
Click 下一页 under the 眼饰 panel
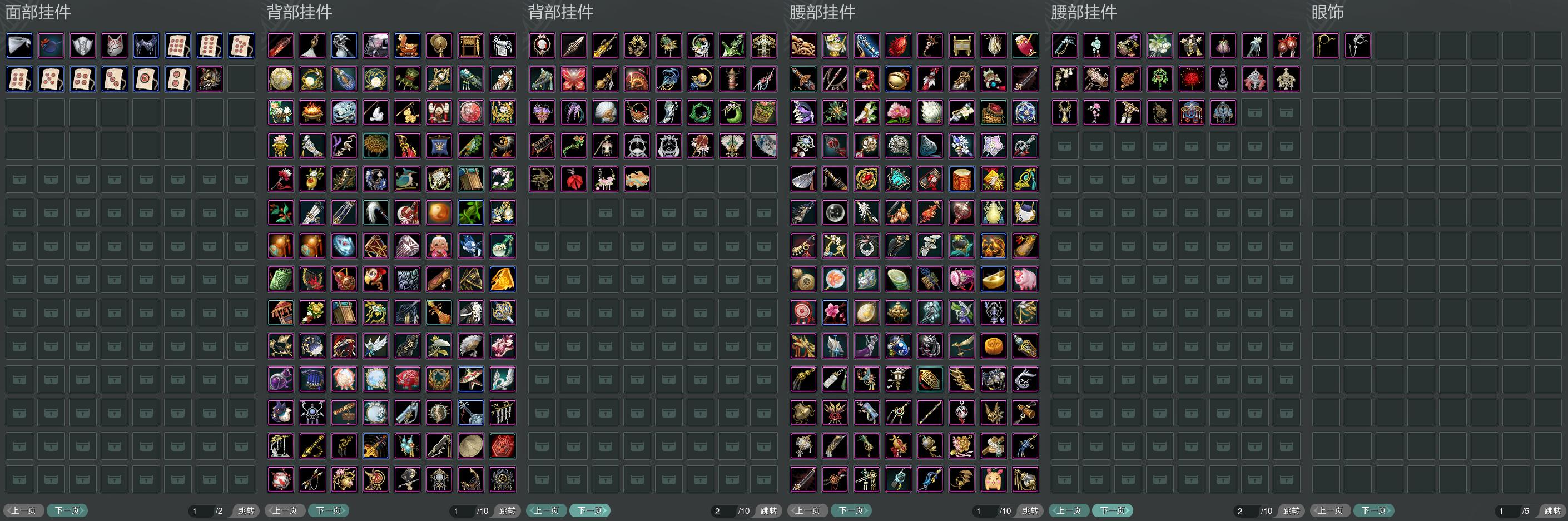click(1373, 510)
